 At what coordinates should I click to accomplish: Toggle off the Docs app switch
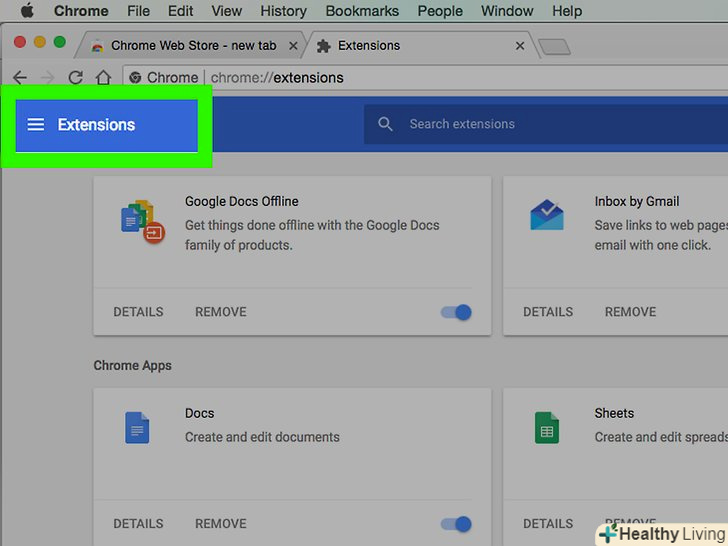tap(456, 523)
